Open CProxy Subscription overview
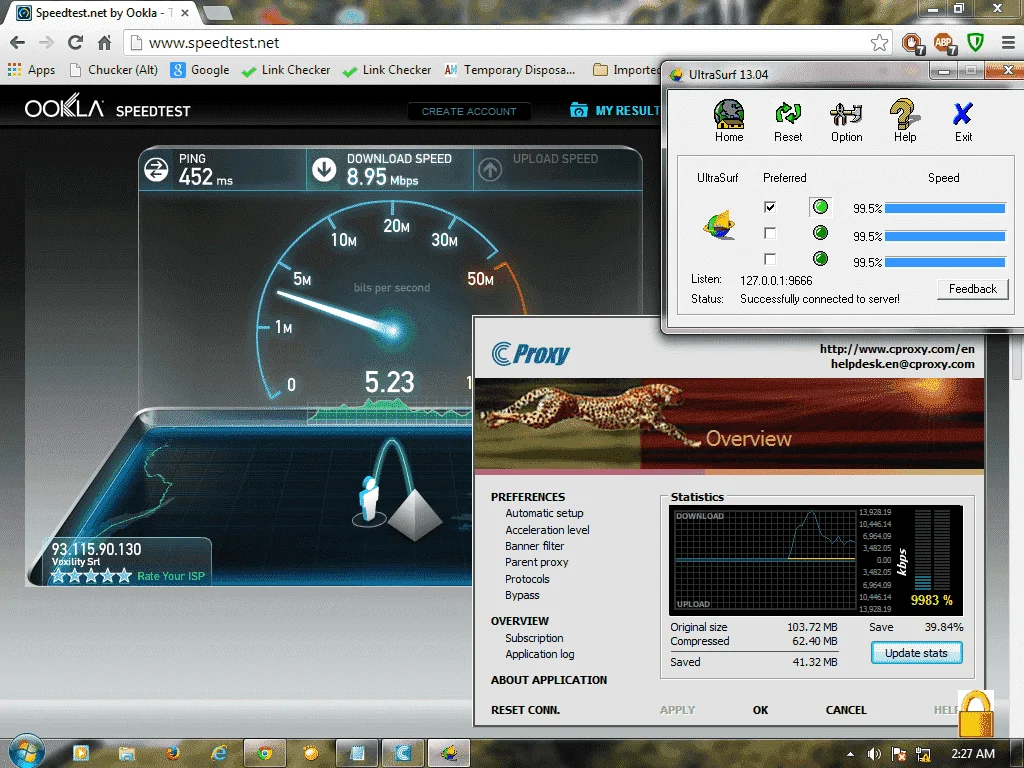This screenshot has height=768, width=1024. click(x=534, y=638)
